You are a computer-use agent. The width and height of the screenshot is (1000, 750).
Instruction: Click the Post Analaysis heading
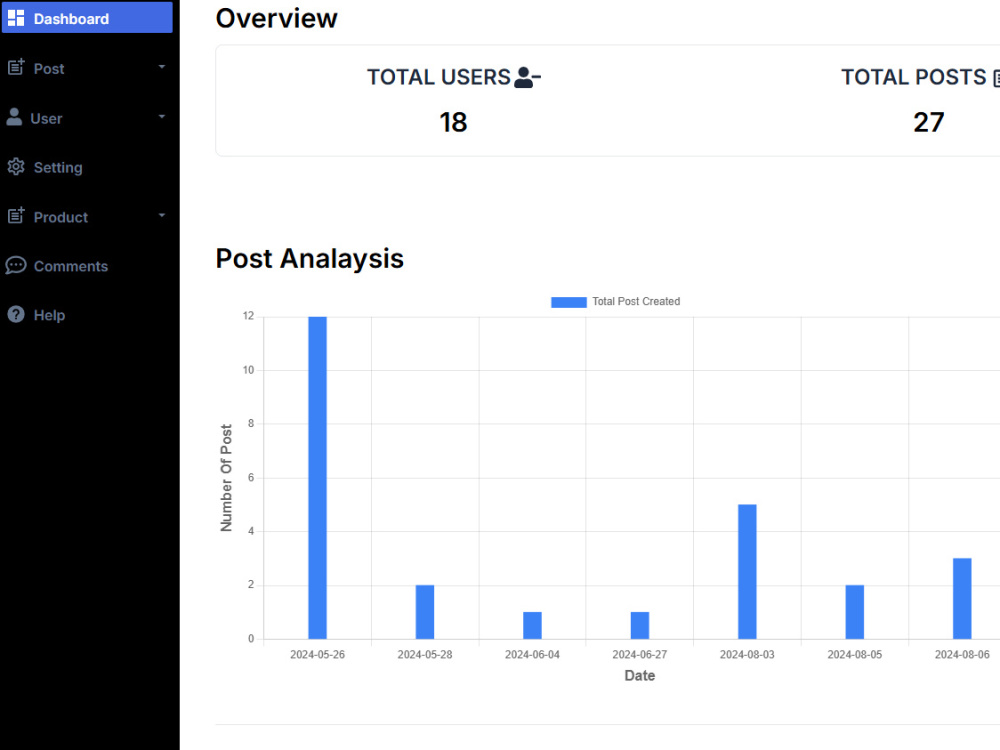pyautogui.click(x=309, y=259)
